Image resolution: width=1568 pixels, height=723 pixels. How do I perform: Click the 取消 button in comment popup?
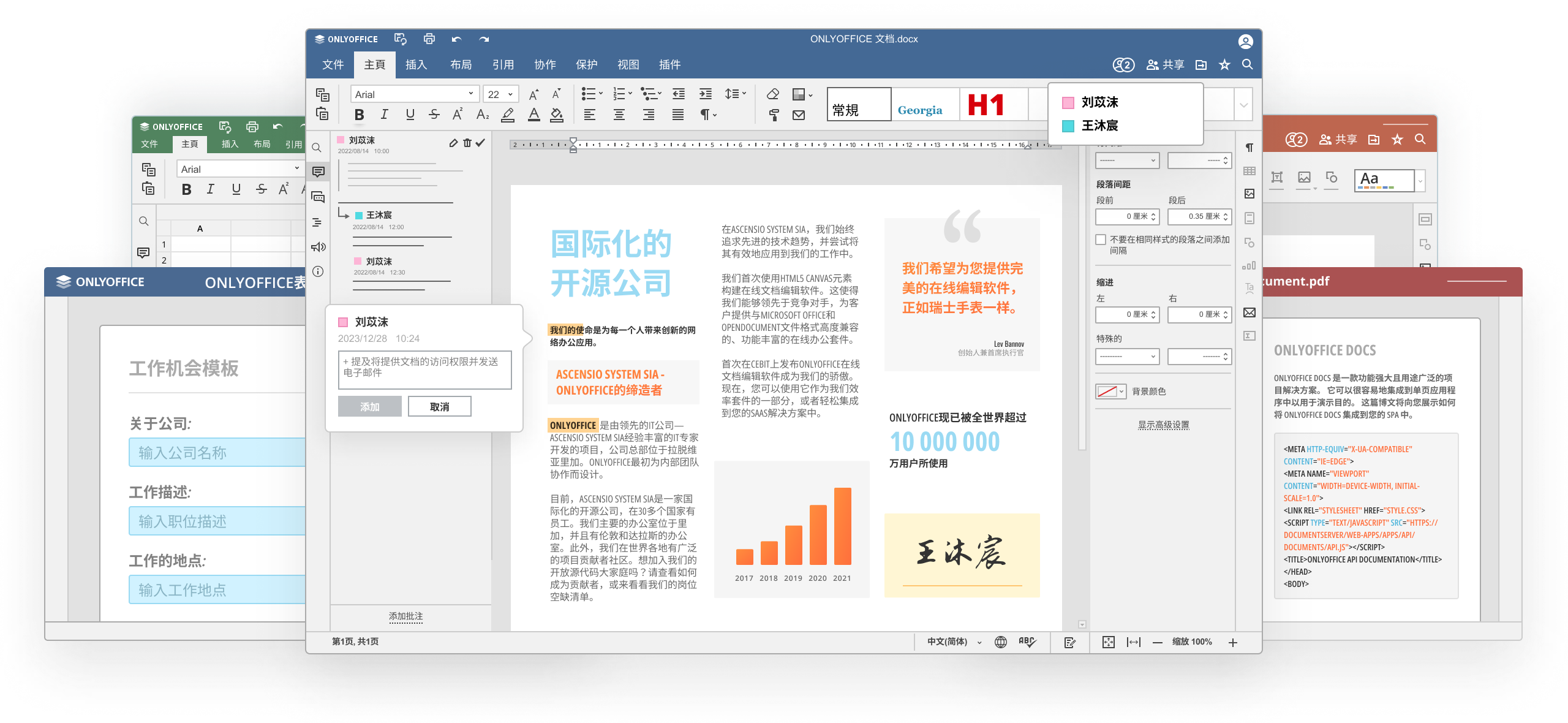439,406
